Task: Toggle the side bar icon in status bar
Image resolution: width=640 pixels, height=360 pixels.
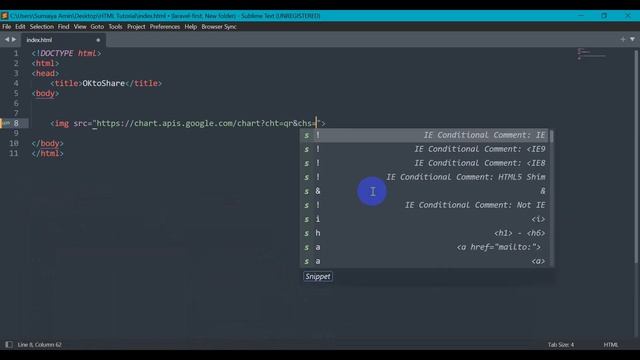Action: click(9, 344)
